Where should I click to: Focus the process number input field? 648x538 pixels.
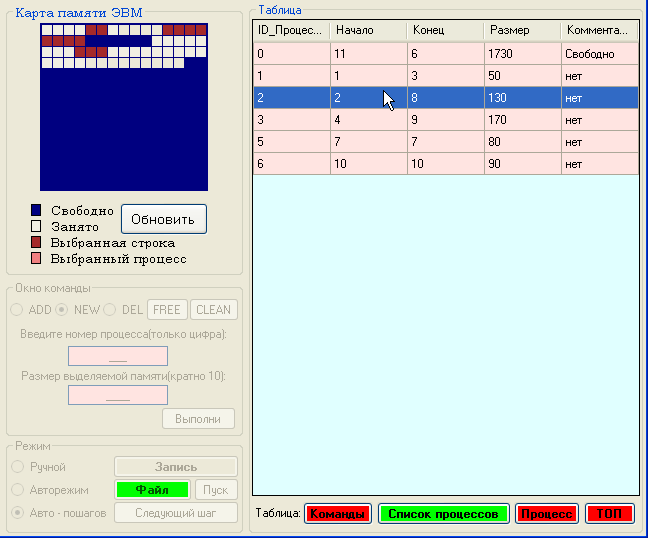point(118,356)
